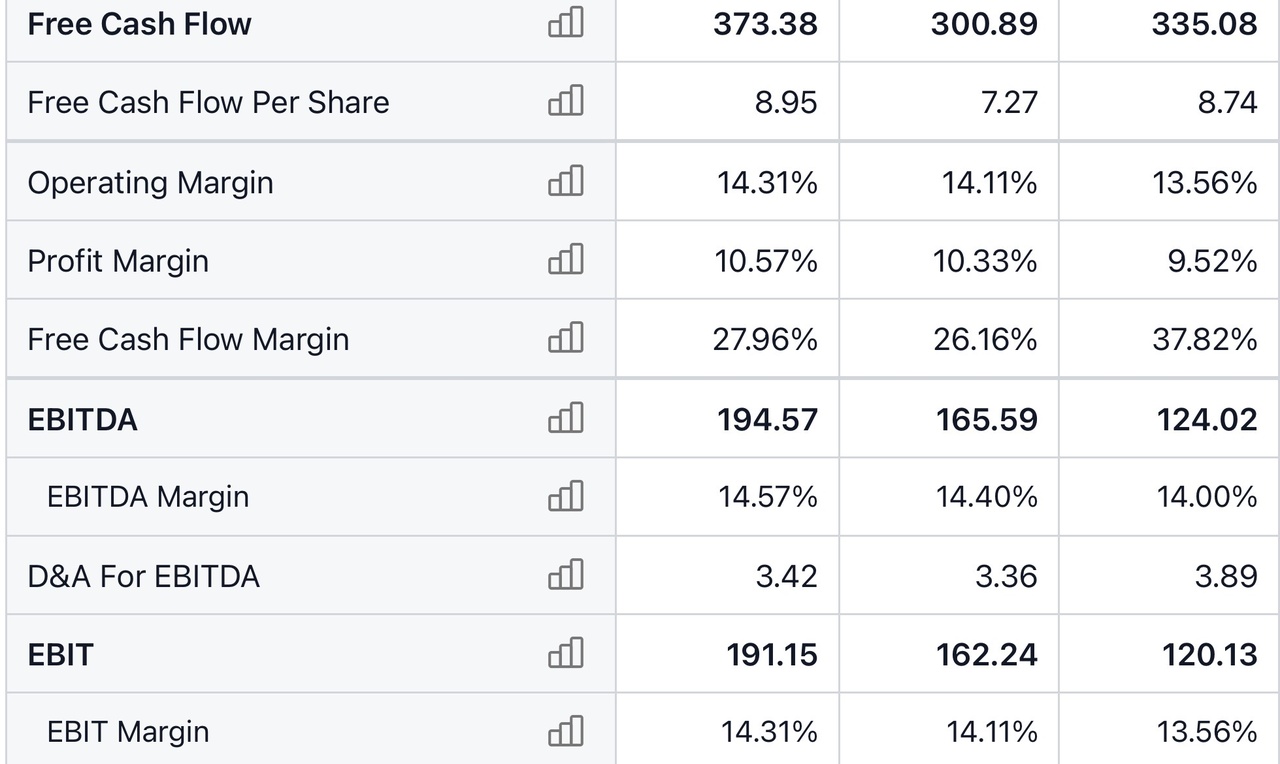Open chart icon for Free Cash Flow
The image size is (1280, 764).
pos(566,22)
